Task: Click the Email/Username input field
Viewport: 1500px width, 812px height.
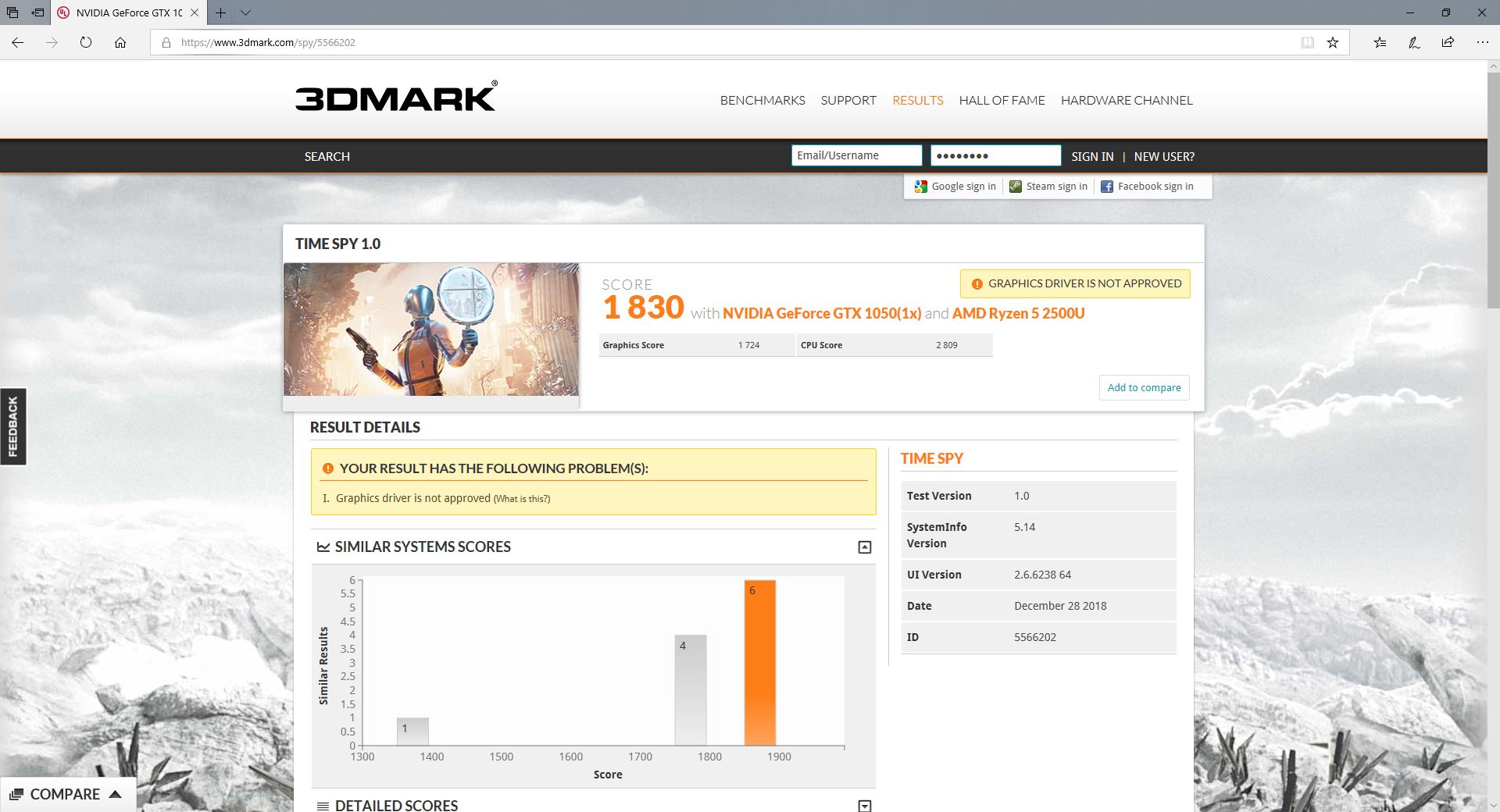Action: [x=856, y=156]
